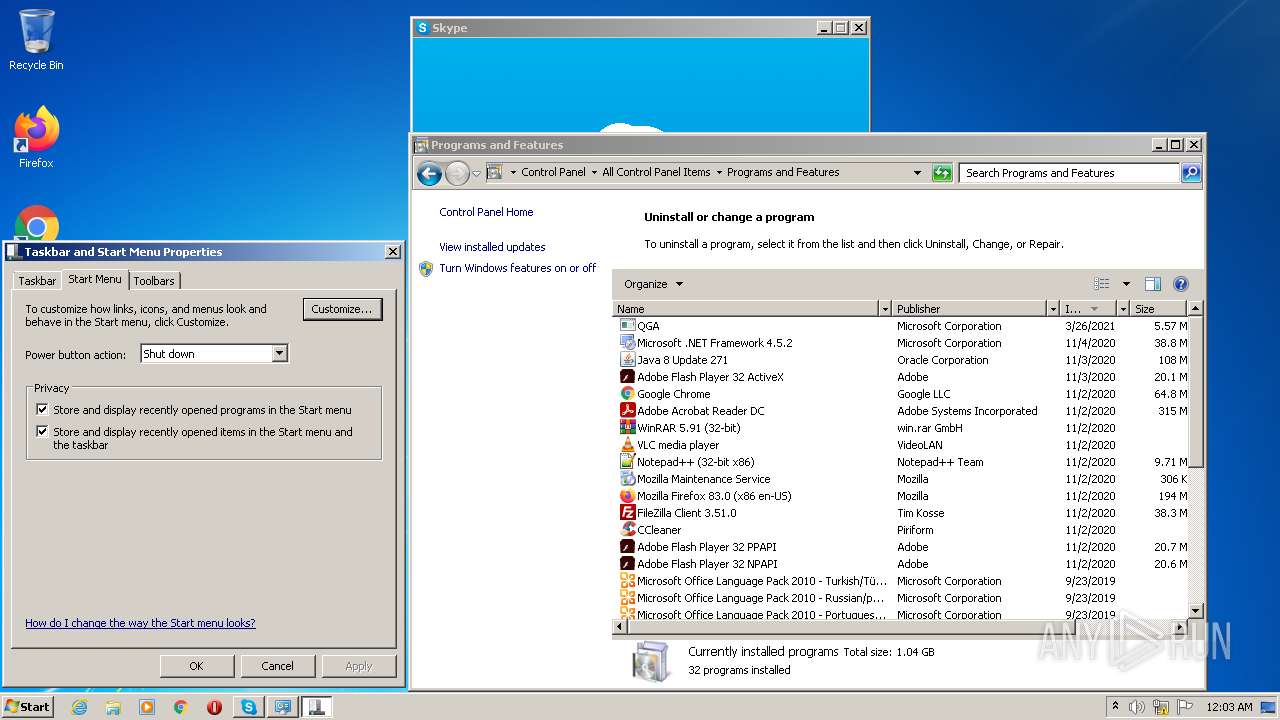Select the VLC media player cone icon
This screenshot has height=720, width=1280.
[627, 445]
